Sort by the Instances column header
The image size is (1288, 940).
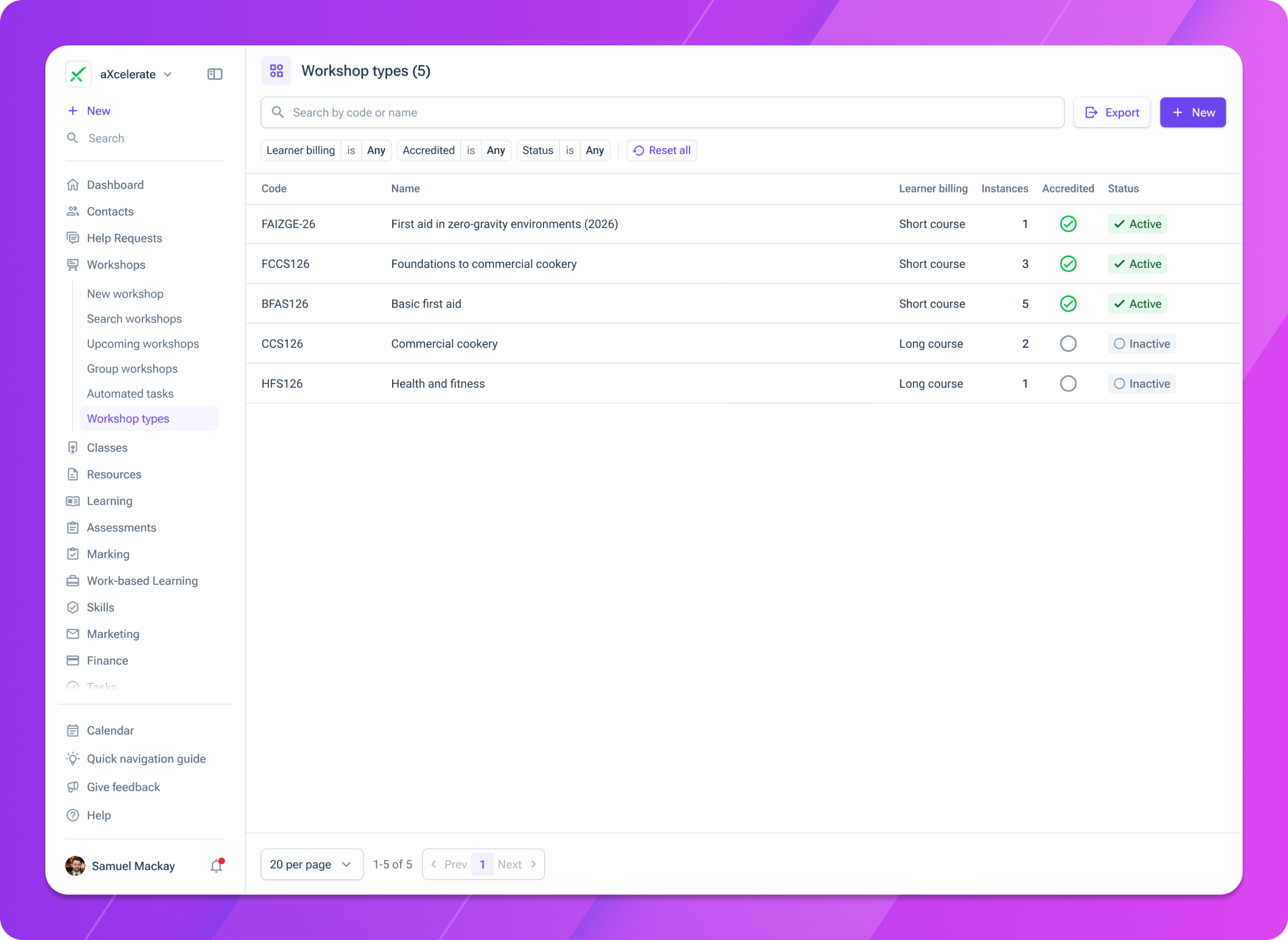click(x=1004, y=189)
